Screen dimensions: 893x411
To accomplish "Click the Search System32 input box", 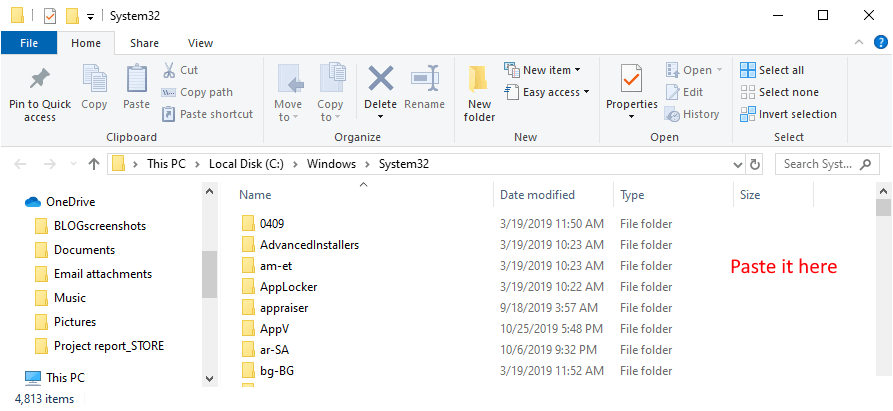I will coord(826,165).
